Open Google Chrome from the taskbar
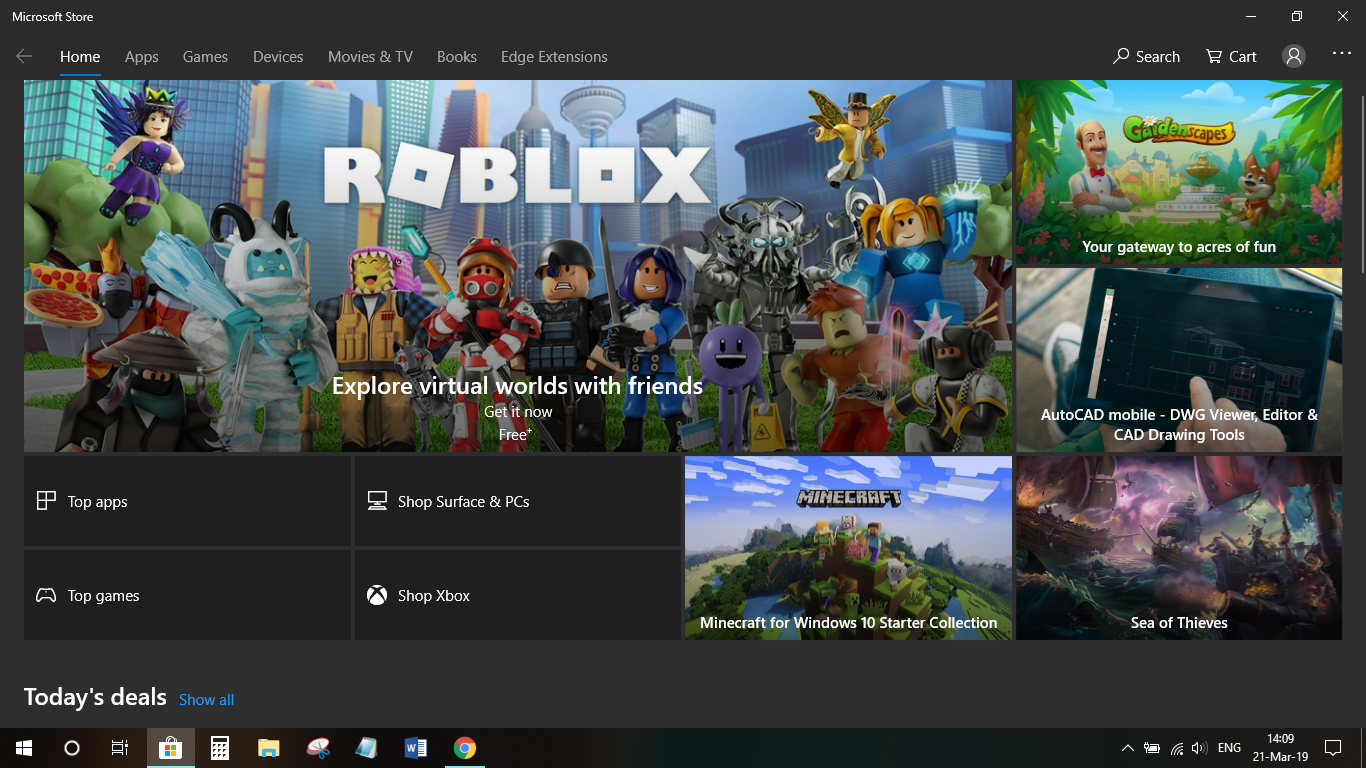Image resolution: width=1366 pixels, height=768 pixels. (465, 748)
